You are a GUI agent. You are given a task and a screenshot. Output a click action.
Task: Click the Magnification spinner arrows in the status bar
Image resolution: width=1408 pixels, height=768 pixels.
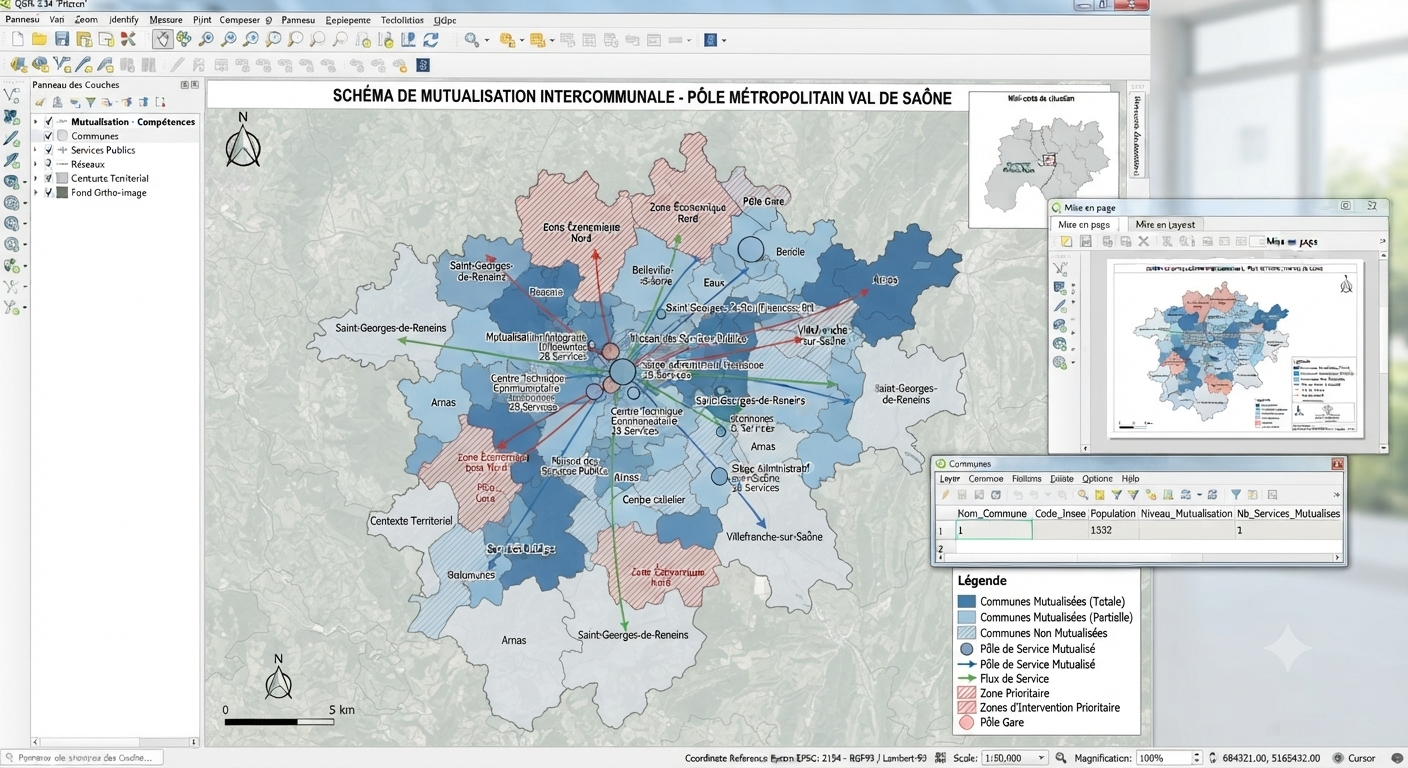[x=1195, y=758]
